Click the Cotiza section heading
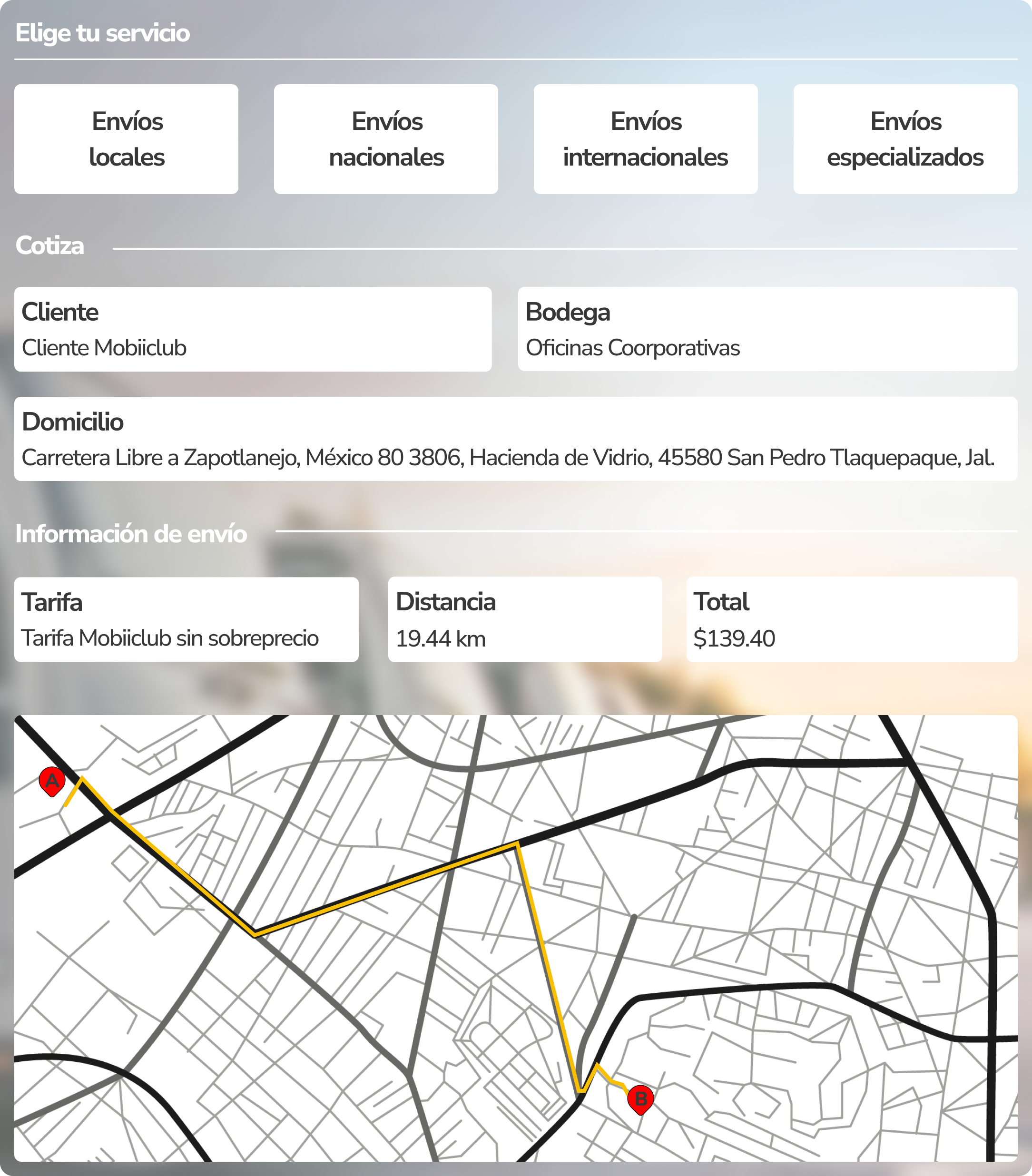Image resolution: width=1032 pixels, height=1176 pixels. pos(50,245)
